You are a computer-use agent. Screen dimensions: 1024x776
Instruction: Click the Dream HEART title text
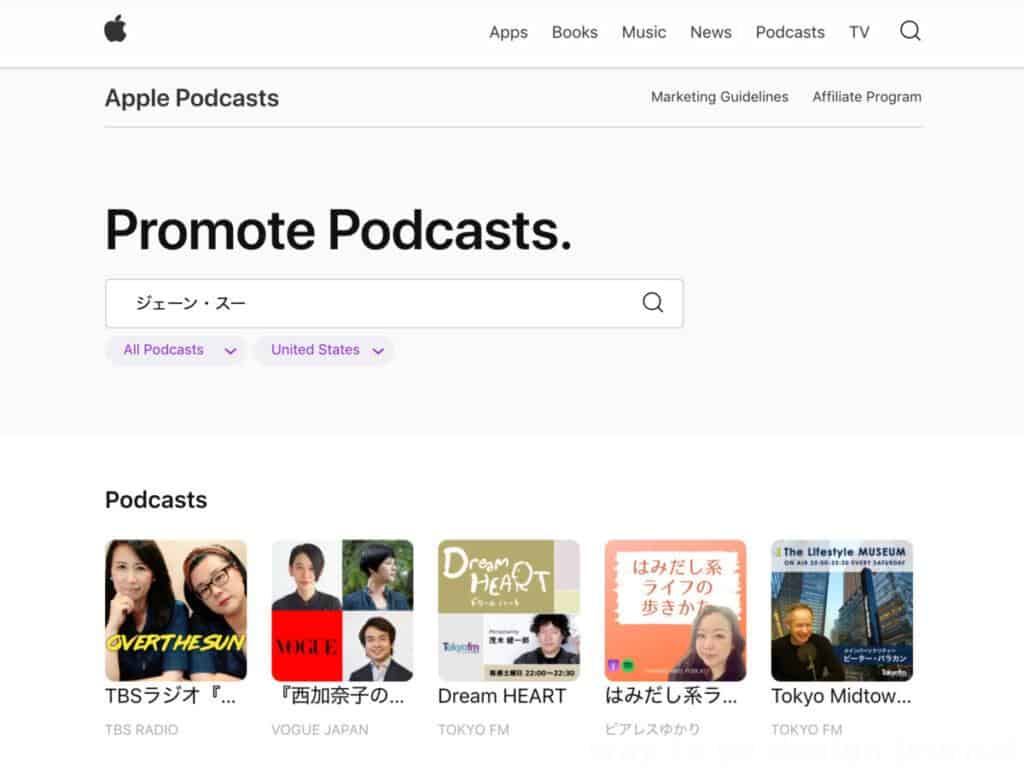click(x=502, y=696)
